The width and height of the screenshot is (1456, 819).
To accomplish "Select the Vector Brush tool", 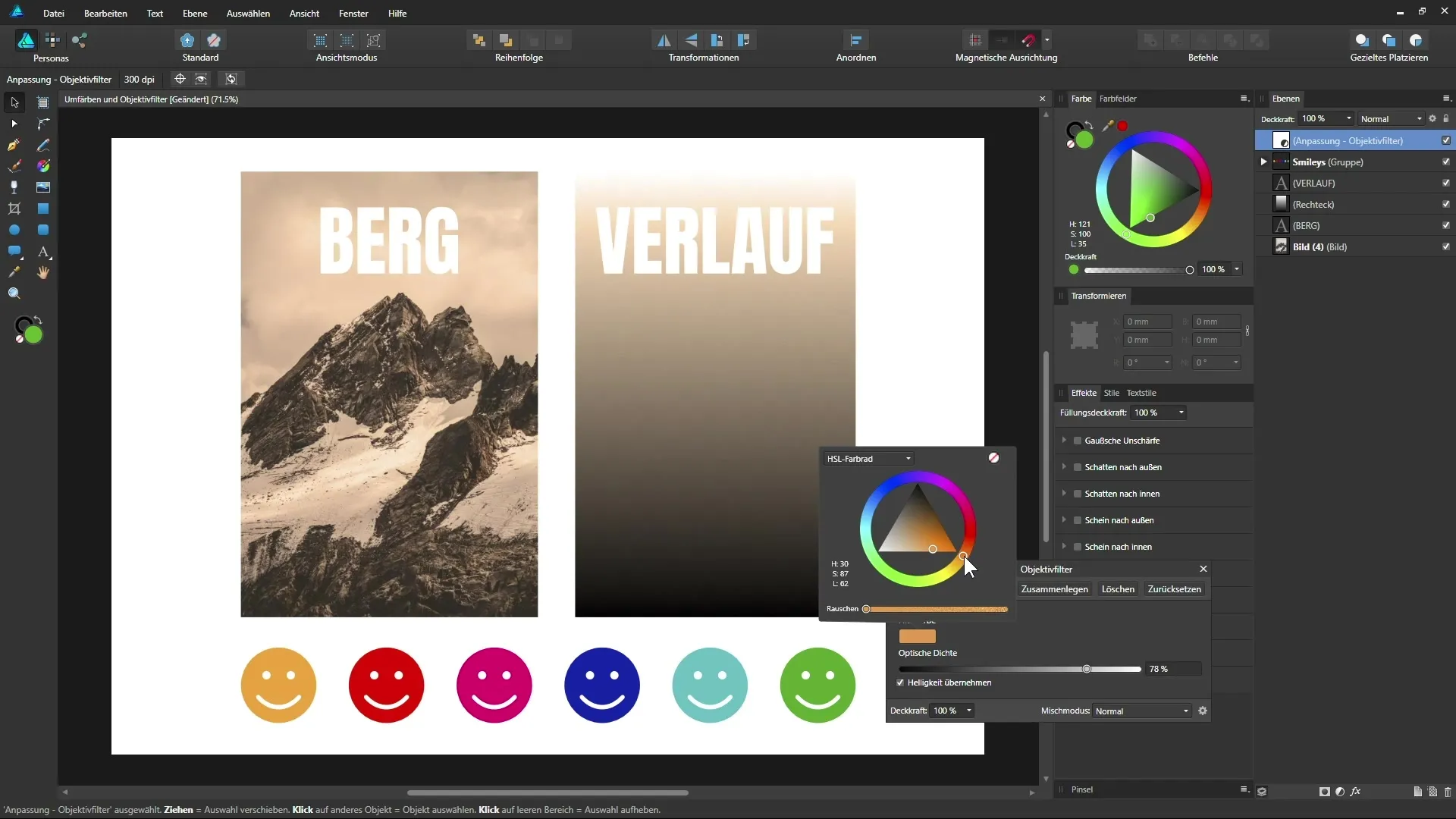I will (x=14, y=166).
